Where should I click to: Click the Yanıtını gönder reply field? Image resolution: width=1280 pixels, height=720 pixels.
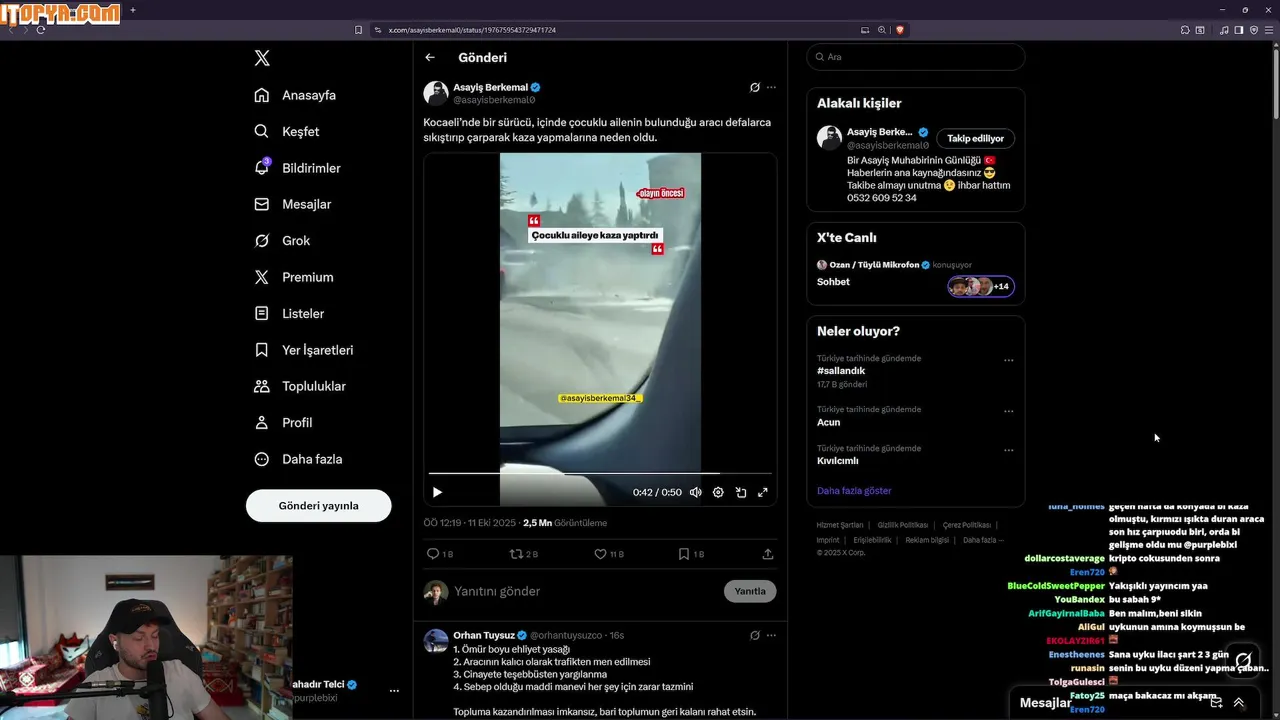click(585, 591)
